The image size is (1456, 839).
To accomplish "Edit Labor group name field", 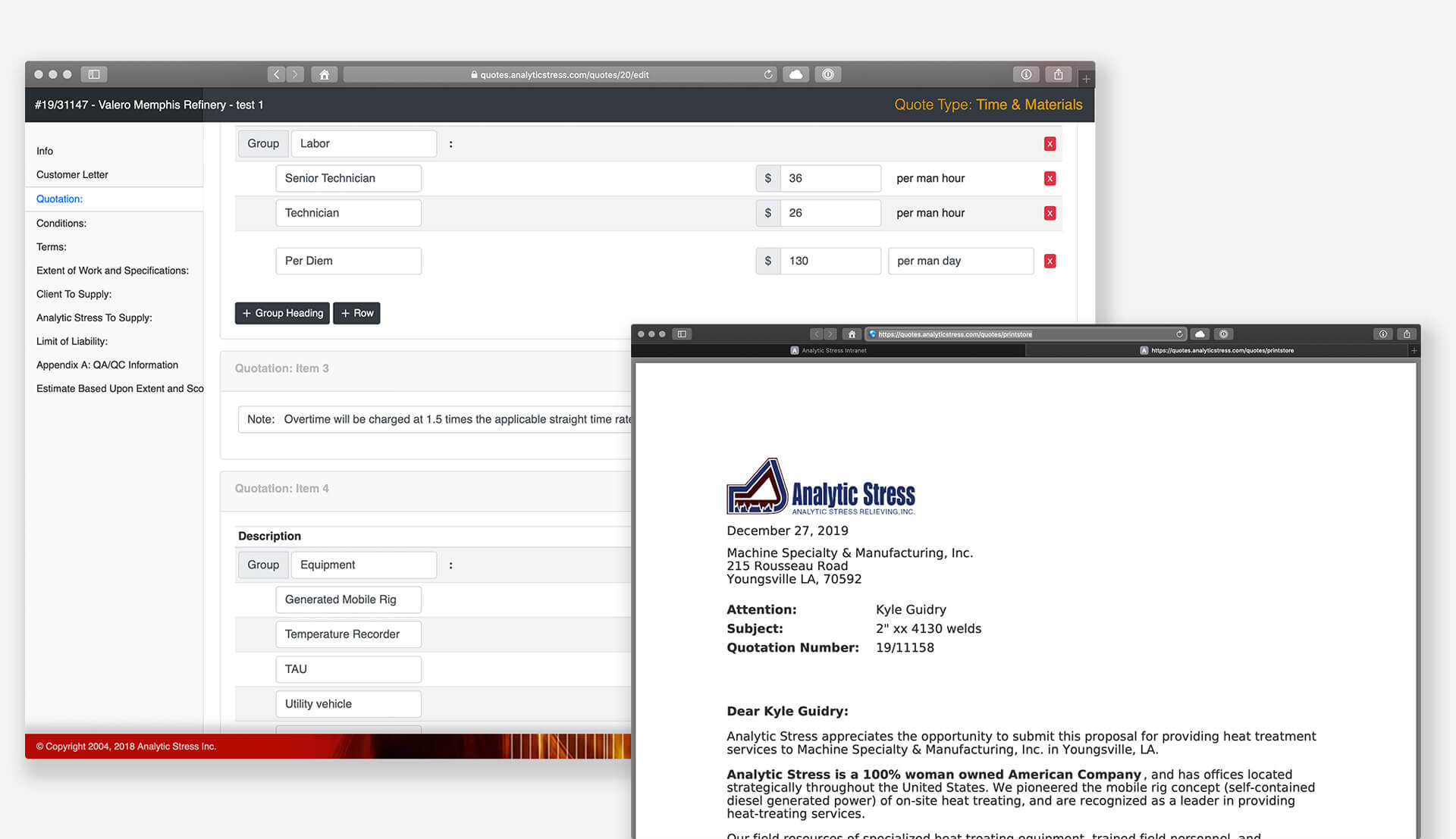I will tap(364, 144).
